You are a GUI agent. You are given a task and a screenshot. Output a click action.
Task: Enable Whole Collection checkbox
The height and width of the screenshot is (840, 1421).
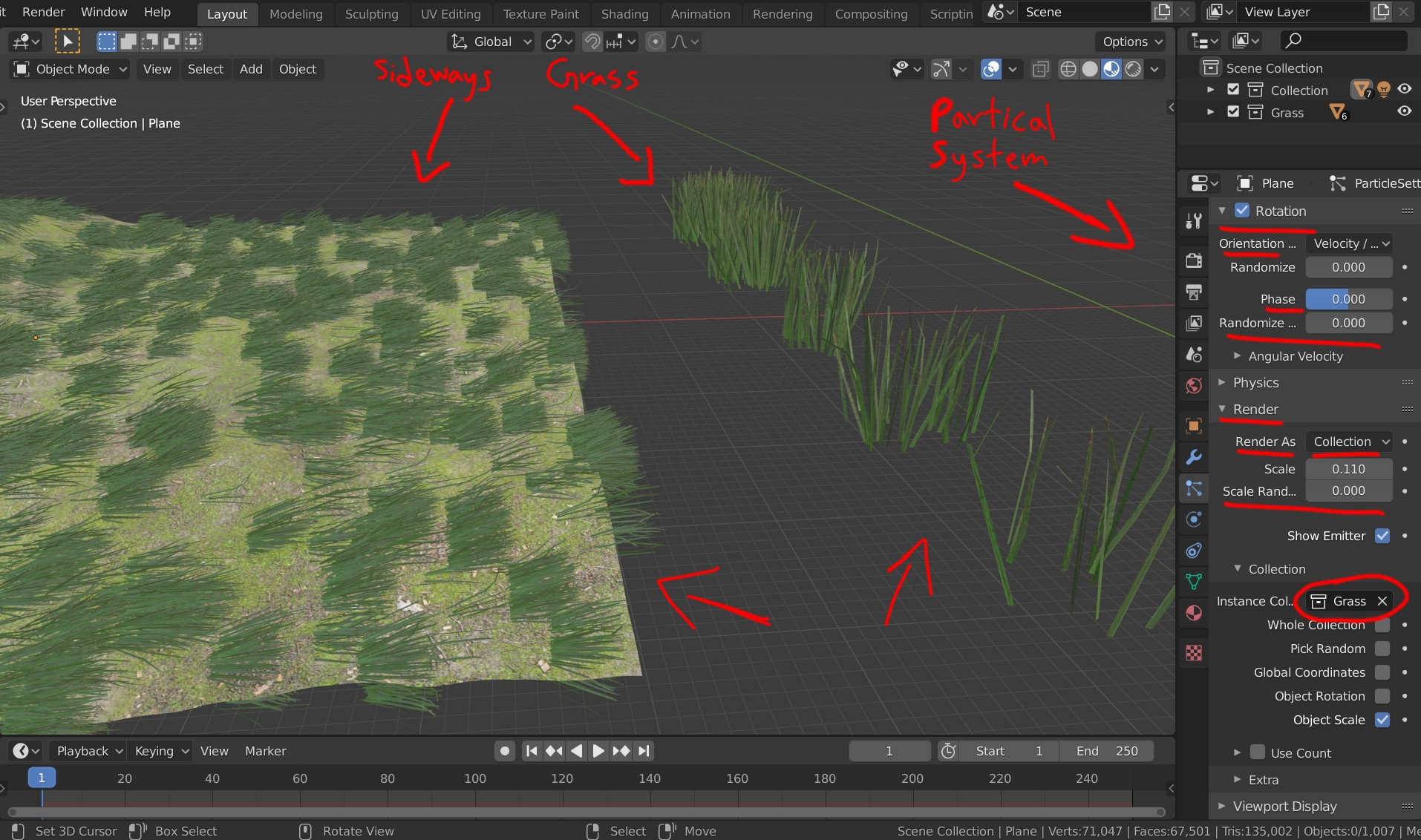pyautogui.click(x=1382, y=625)
